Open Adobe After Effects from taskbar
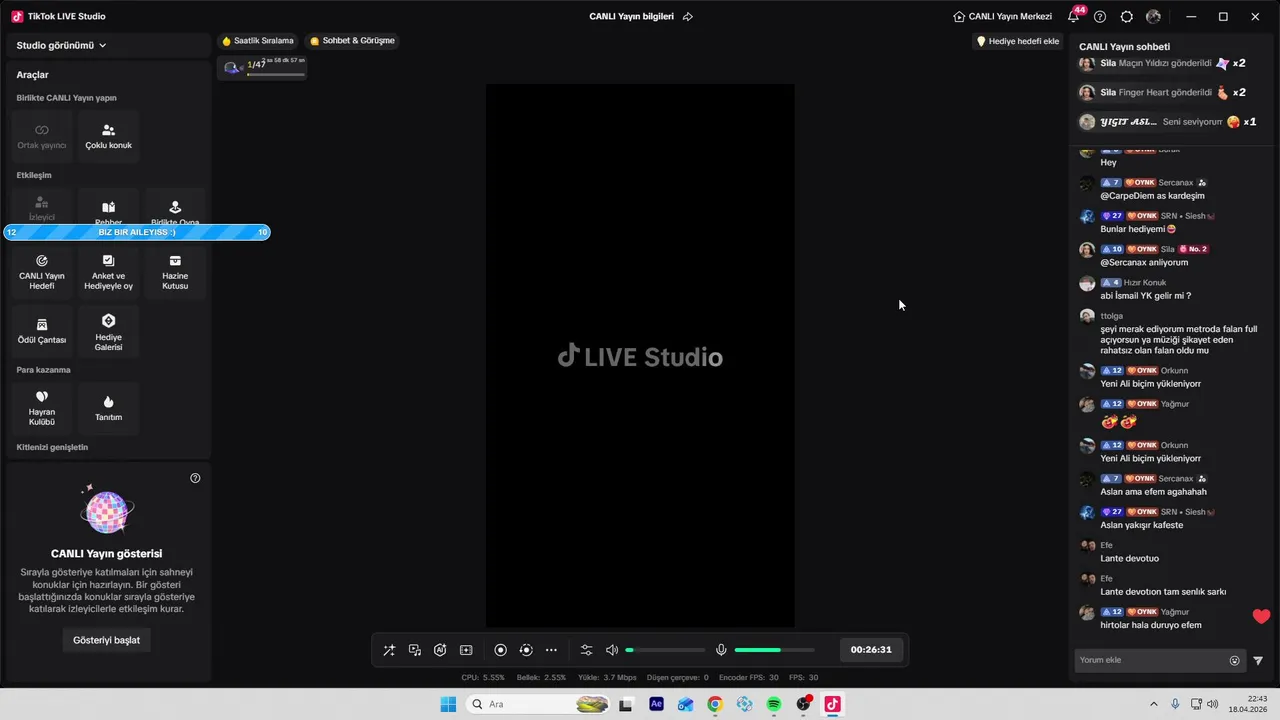The image size is (1280, 720). click(x=656, y=704)
